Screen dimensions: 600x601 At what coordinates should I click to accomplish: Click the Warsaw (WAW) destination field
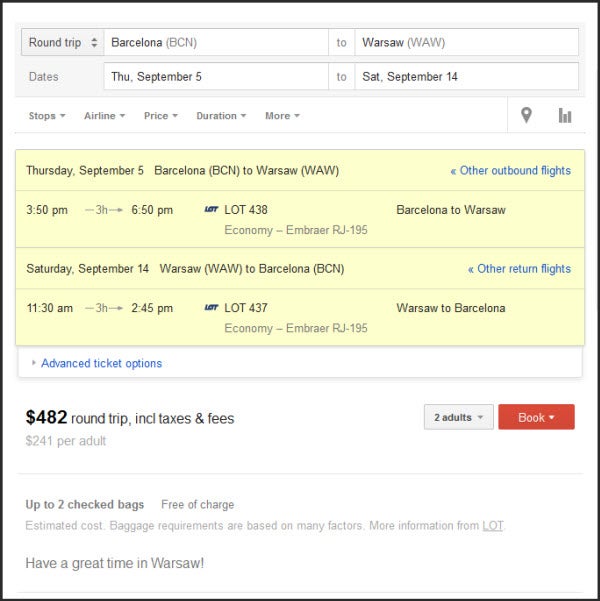[x=467, y=42]
